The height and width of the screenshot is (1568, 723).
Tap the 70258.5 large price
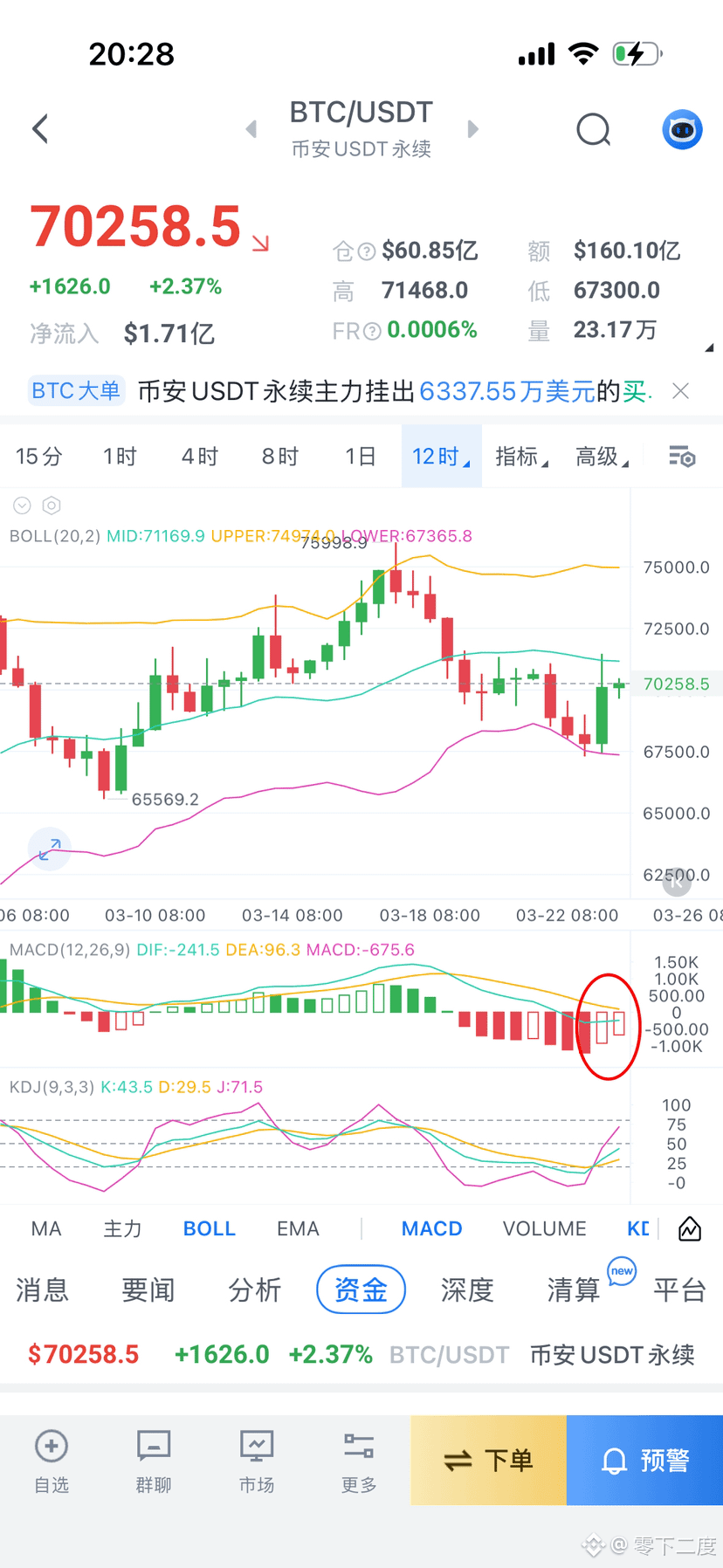[x=135, y=226]
